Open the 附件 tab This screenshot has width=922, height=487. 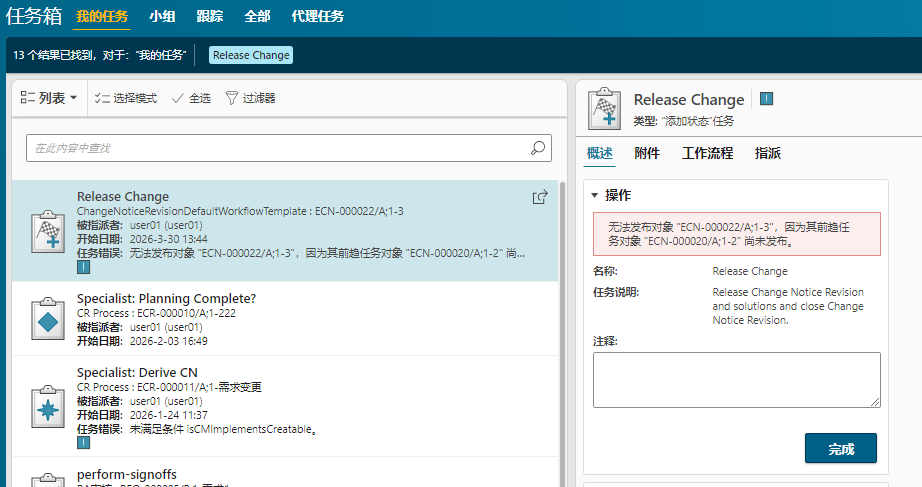point(647,153)
